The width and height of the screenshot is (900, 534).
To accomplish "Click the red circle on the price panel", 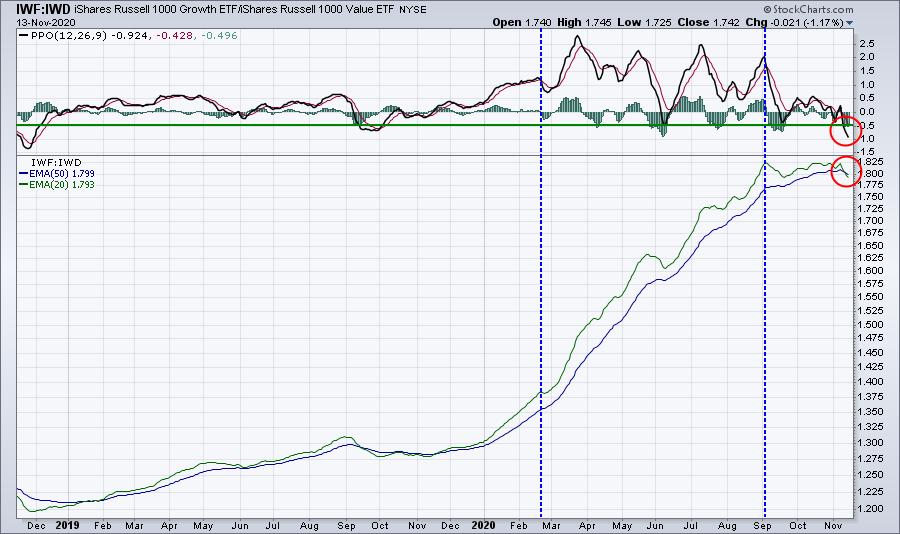I will coord(846,170).
